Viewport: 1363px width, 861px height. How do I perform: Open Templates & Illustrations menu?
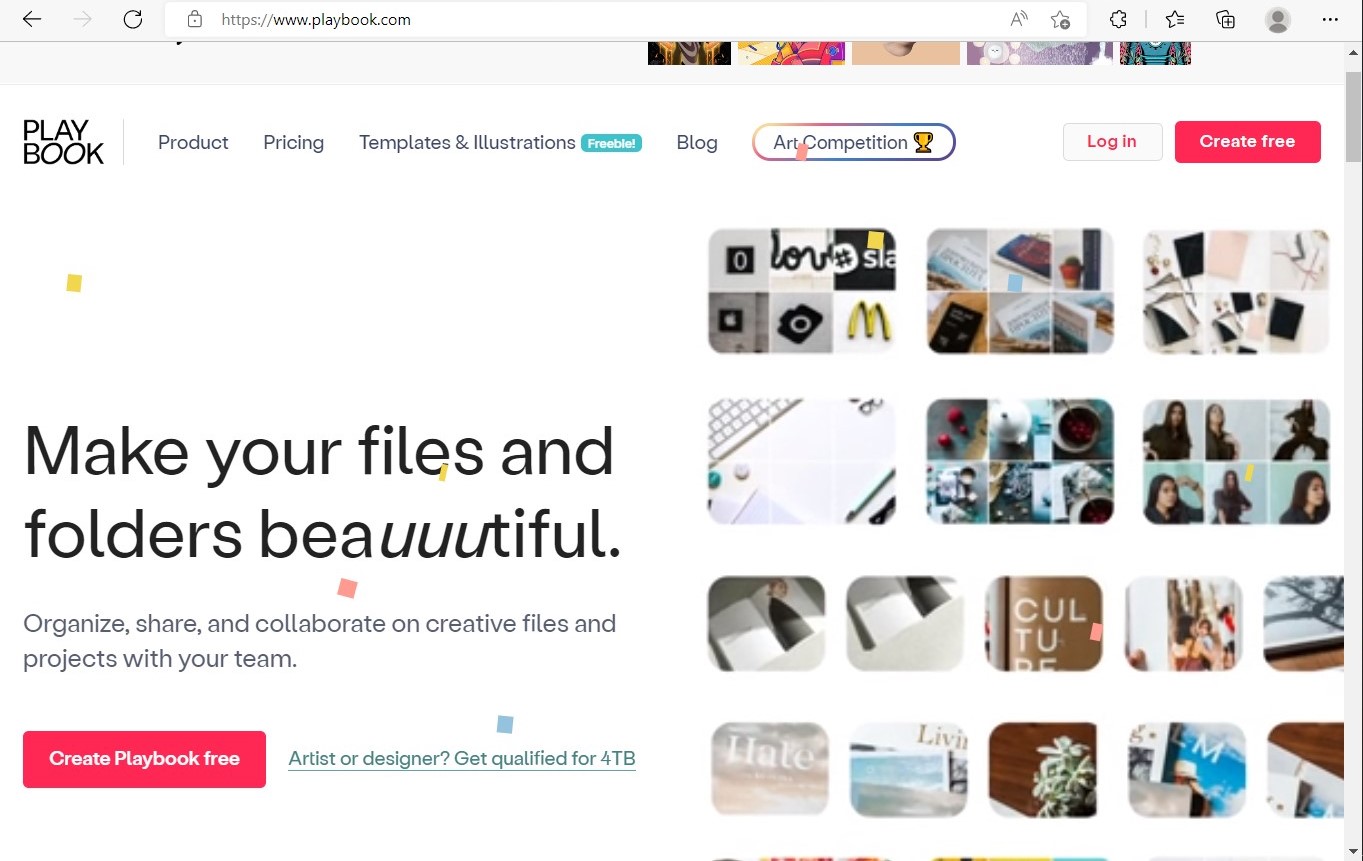(467, 142)
